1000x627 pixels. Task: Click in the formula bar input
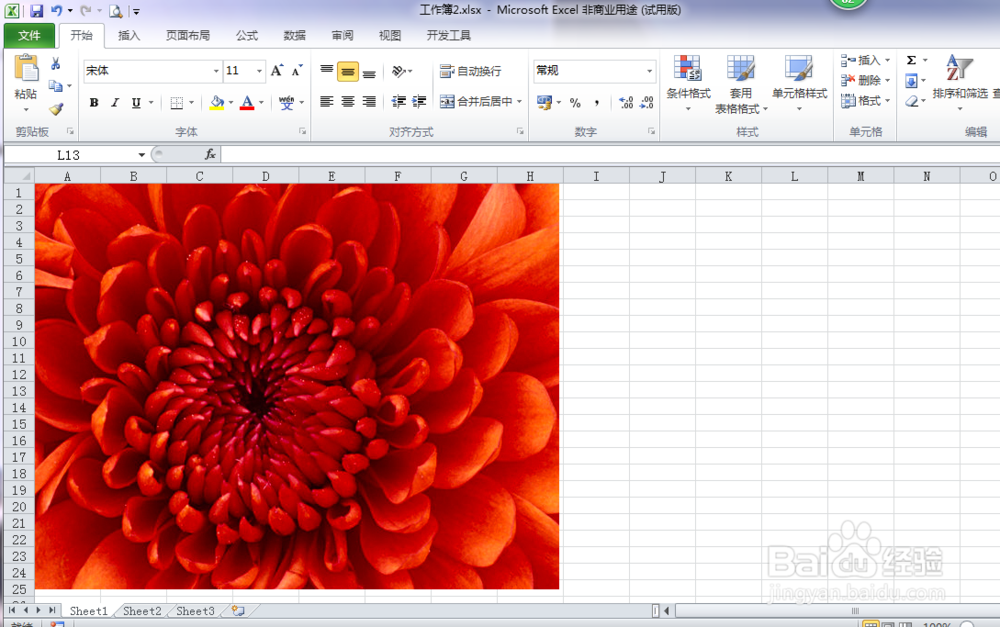coord(610,154)
